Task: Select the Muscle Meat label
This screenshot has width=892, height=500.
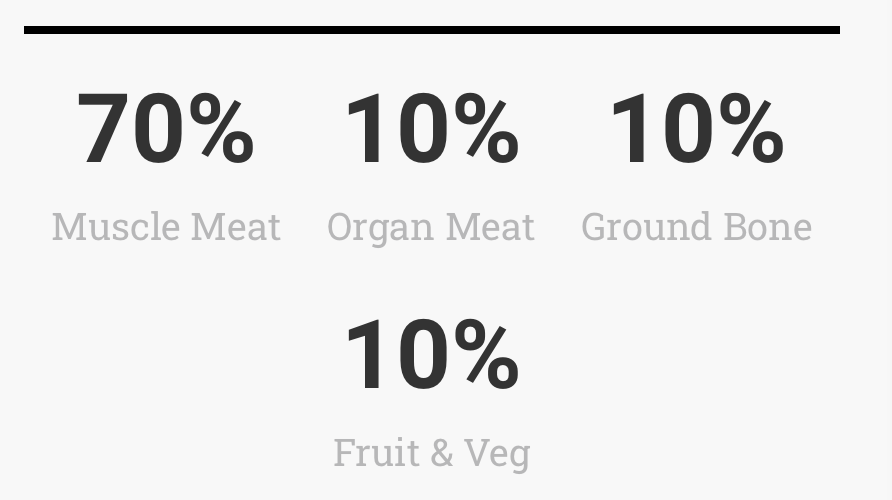Action: pyautogui.click(x=166, y=226)
